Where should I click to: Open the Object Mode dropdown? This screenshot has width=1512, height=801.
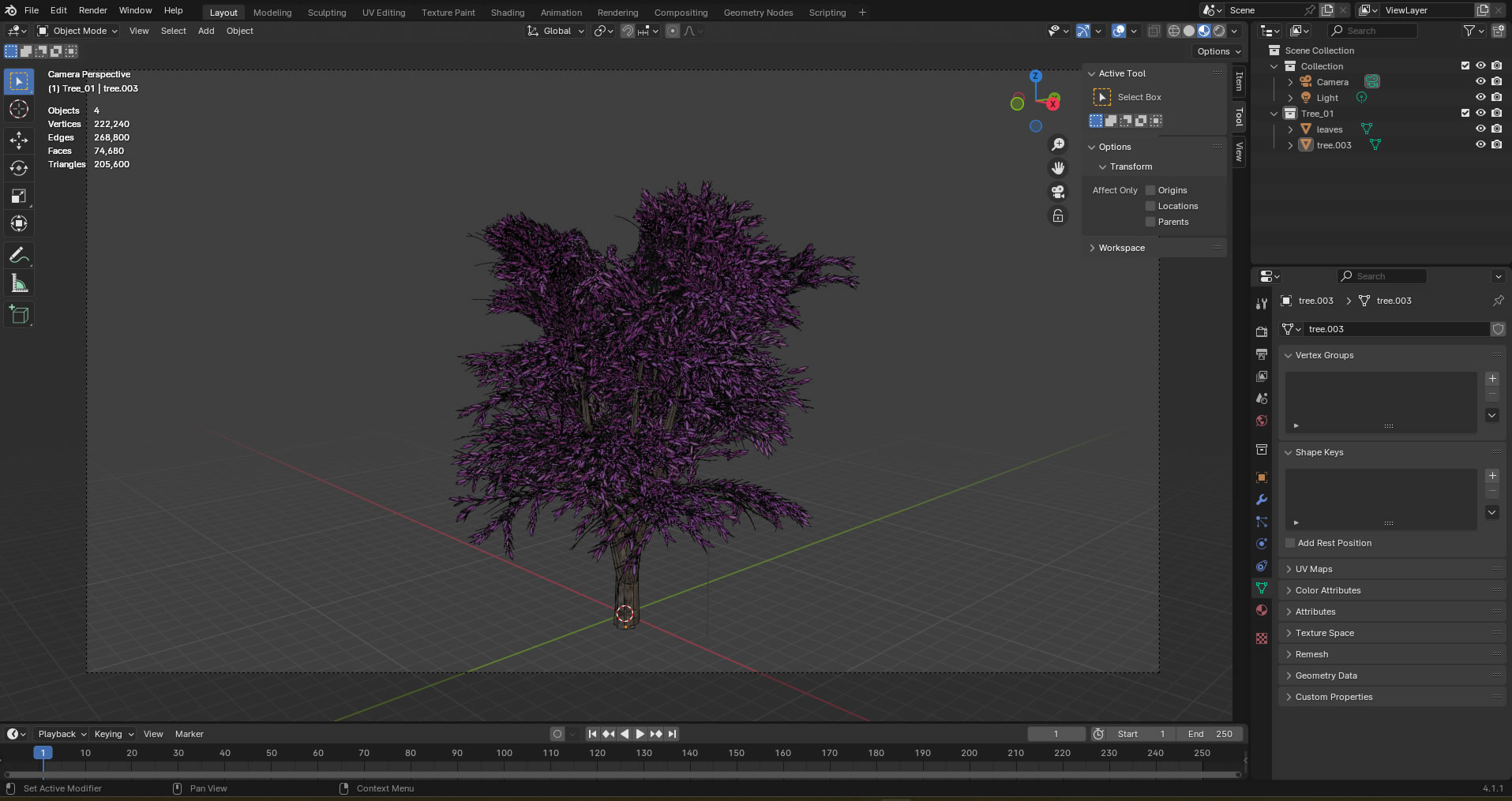[77, 31]
